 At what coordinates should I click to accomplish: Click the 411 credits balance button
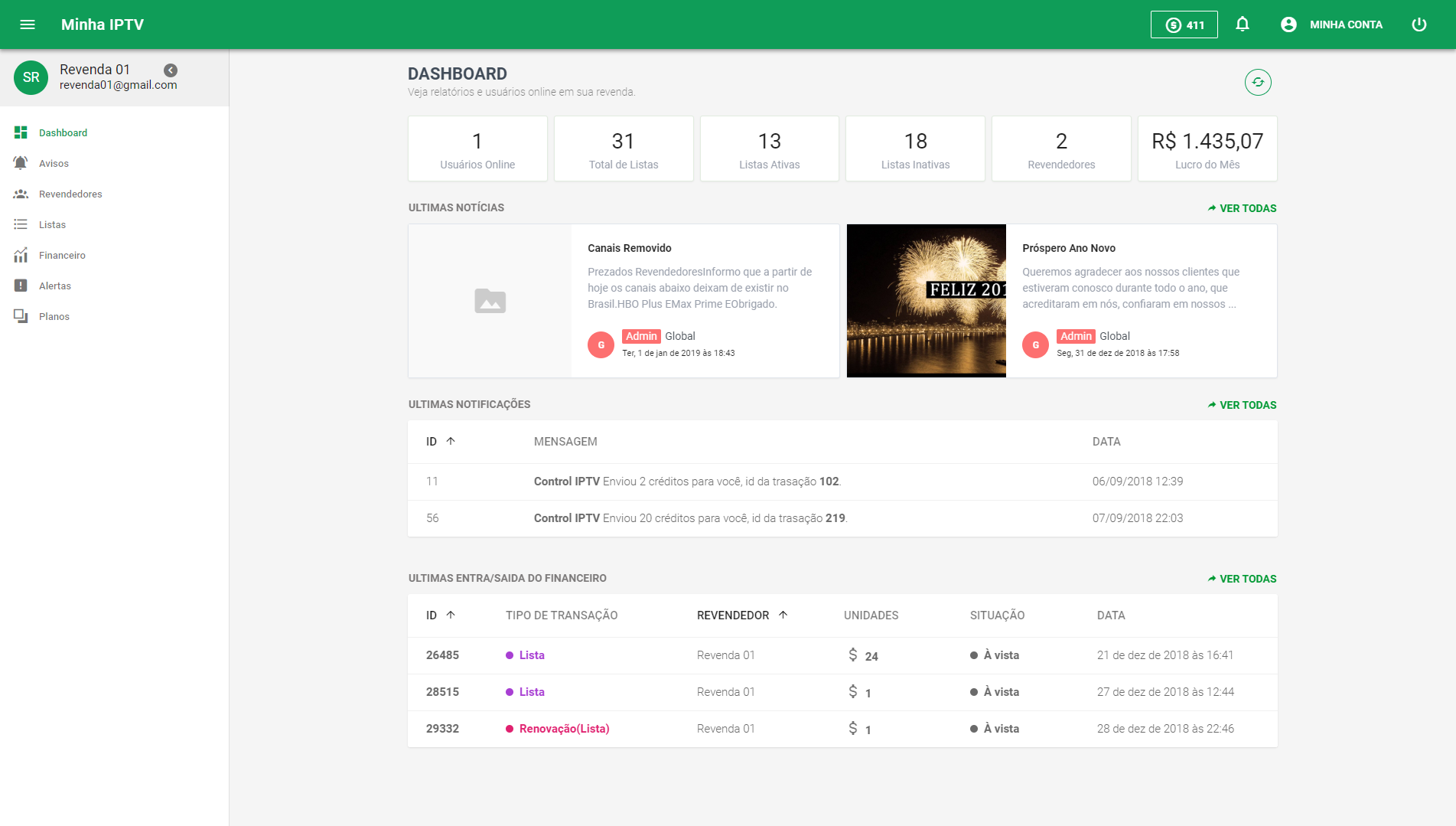pyautogui.click(x=1184, y=24)
